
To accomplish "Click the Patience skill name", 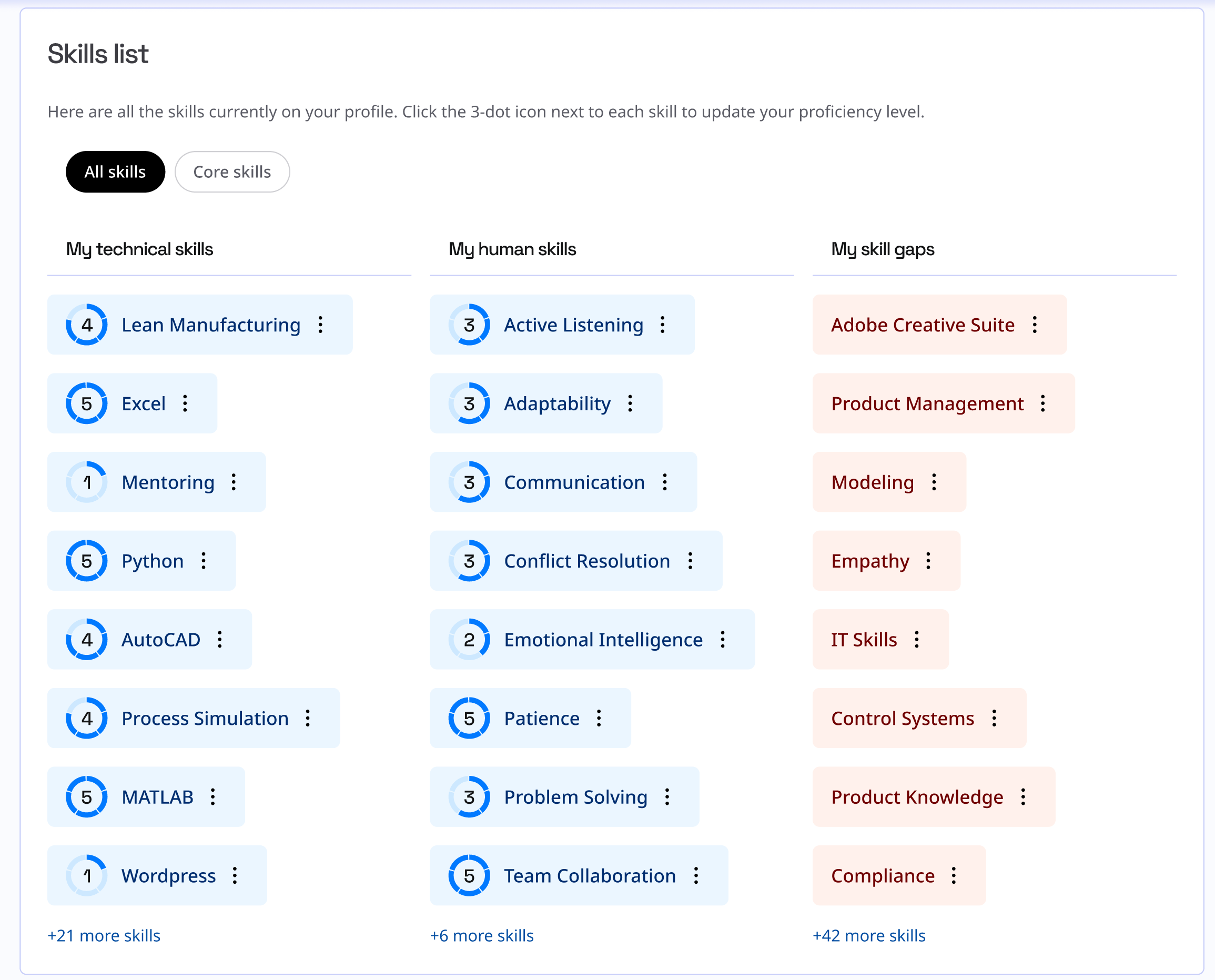I will click(542, 718).
